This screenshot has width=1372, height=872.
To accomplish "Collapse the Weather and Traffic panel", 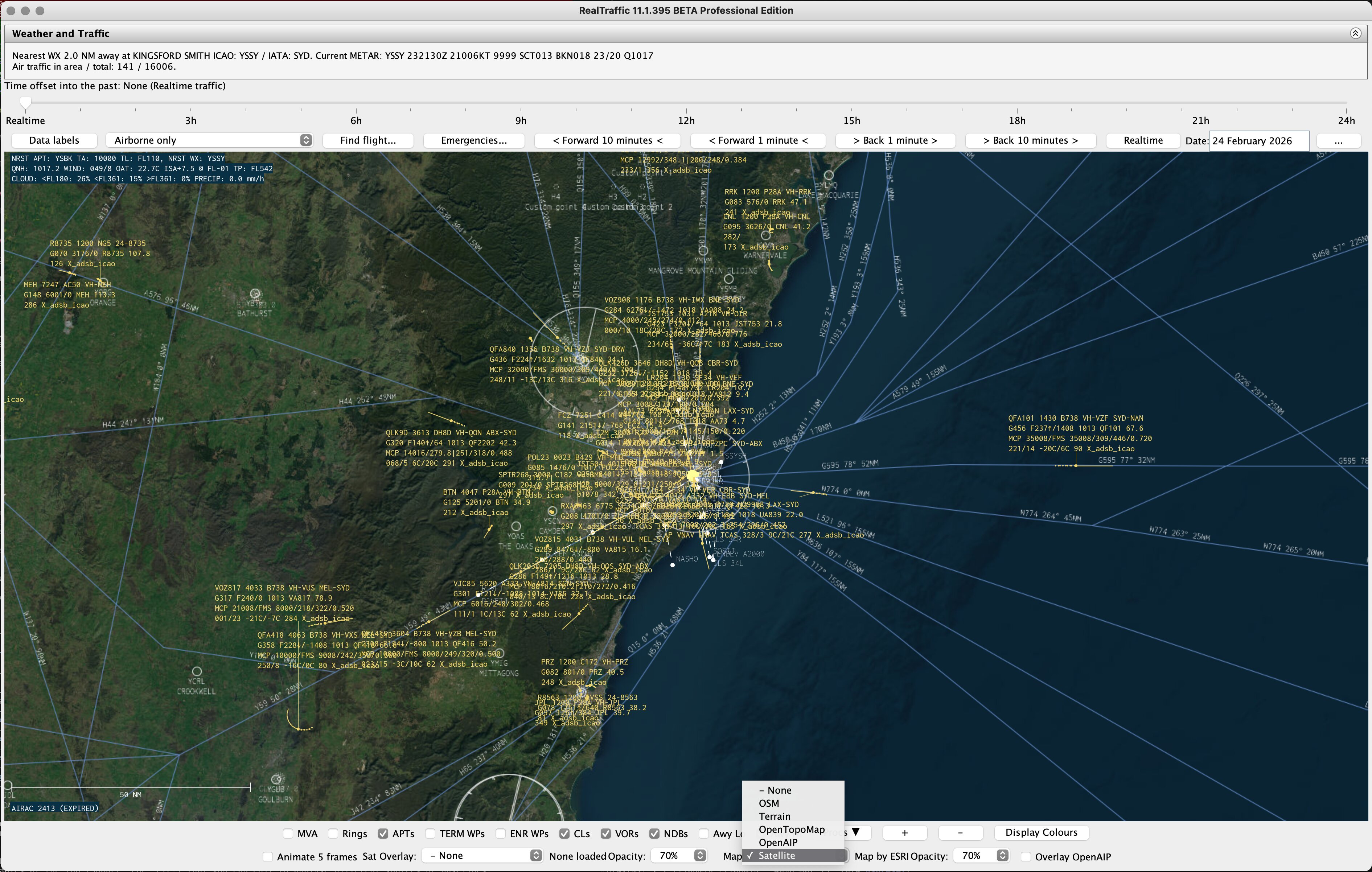I will (x=1355, y=34).
